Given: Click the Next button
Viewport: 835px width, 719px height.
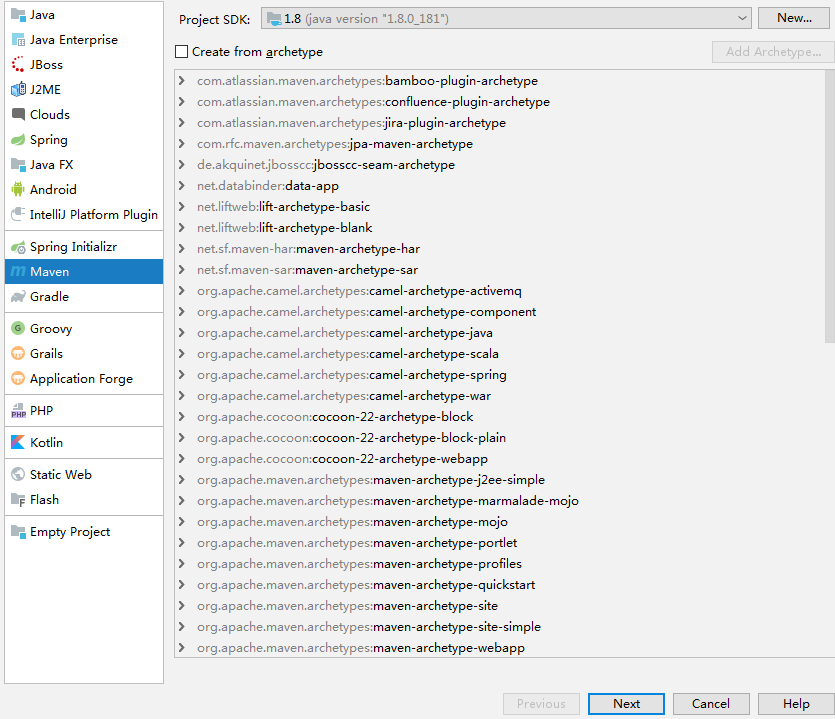Looking at the screenshot, I should (626, 704).
